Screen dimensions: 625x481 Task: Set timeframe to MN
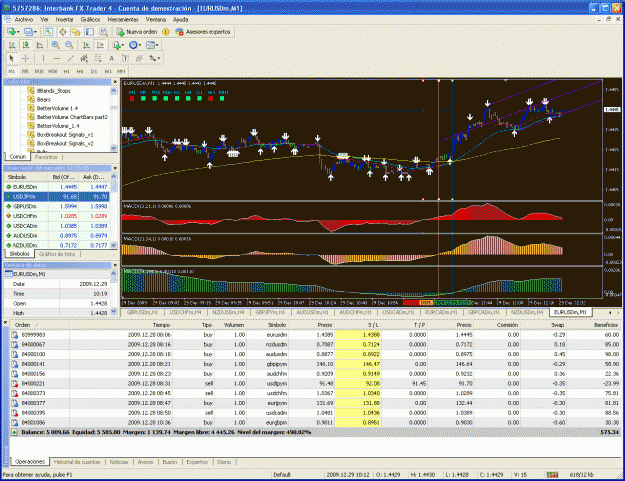(x=121, y=71)
